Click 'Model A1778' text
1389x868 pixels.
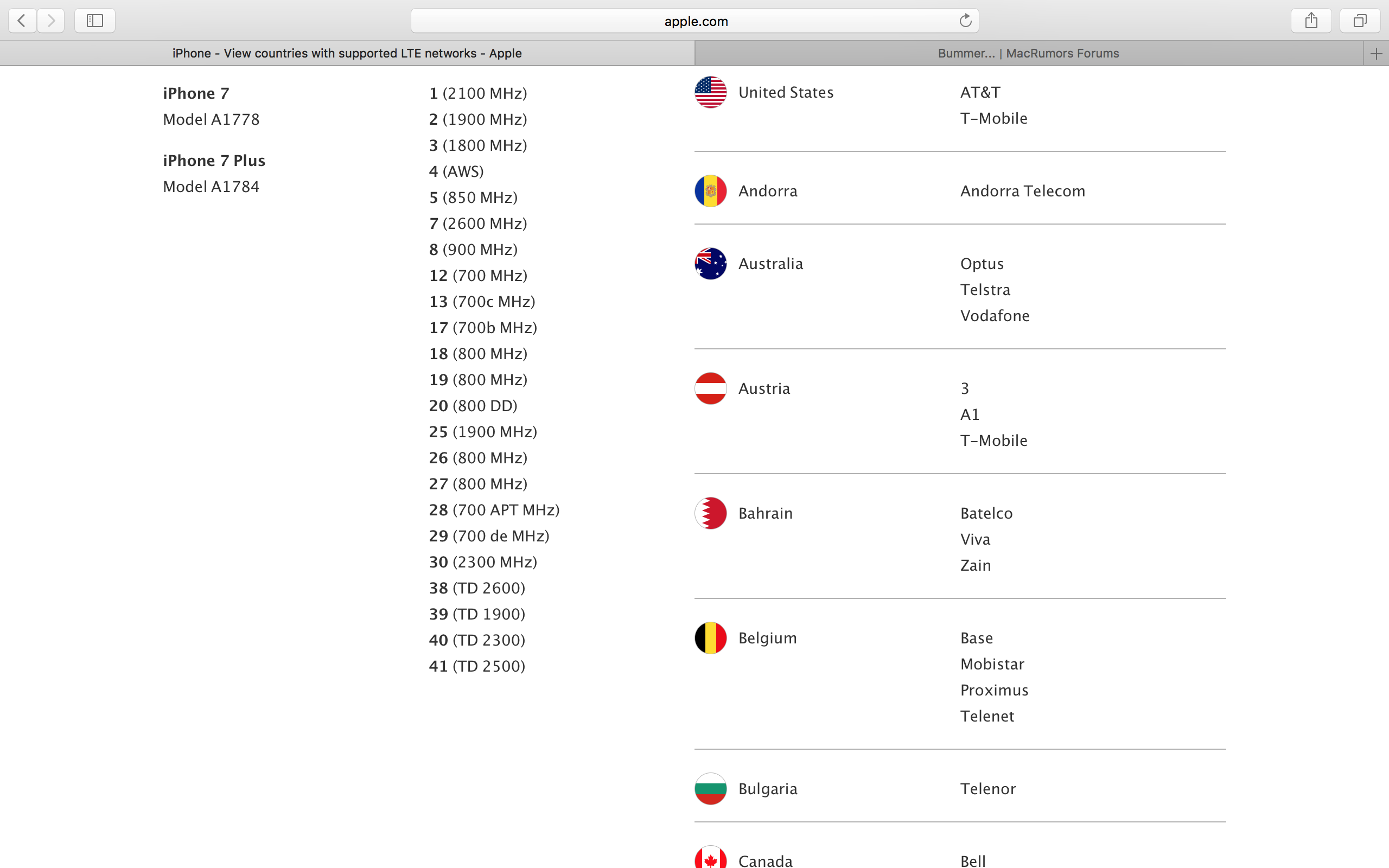(x=211, y=119)
